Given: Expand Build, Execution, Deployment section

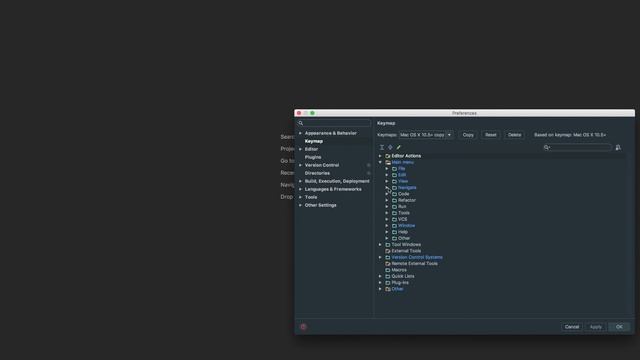Looking at the screenshot, I should point(300,181).
